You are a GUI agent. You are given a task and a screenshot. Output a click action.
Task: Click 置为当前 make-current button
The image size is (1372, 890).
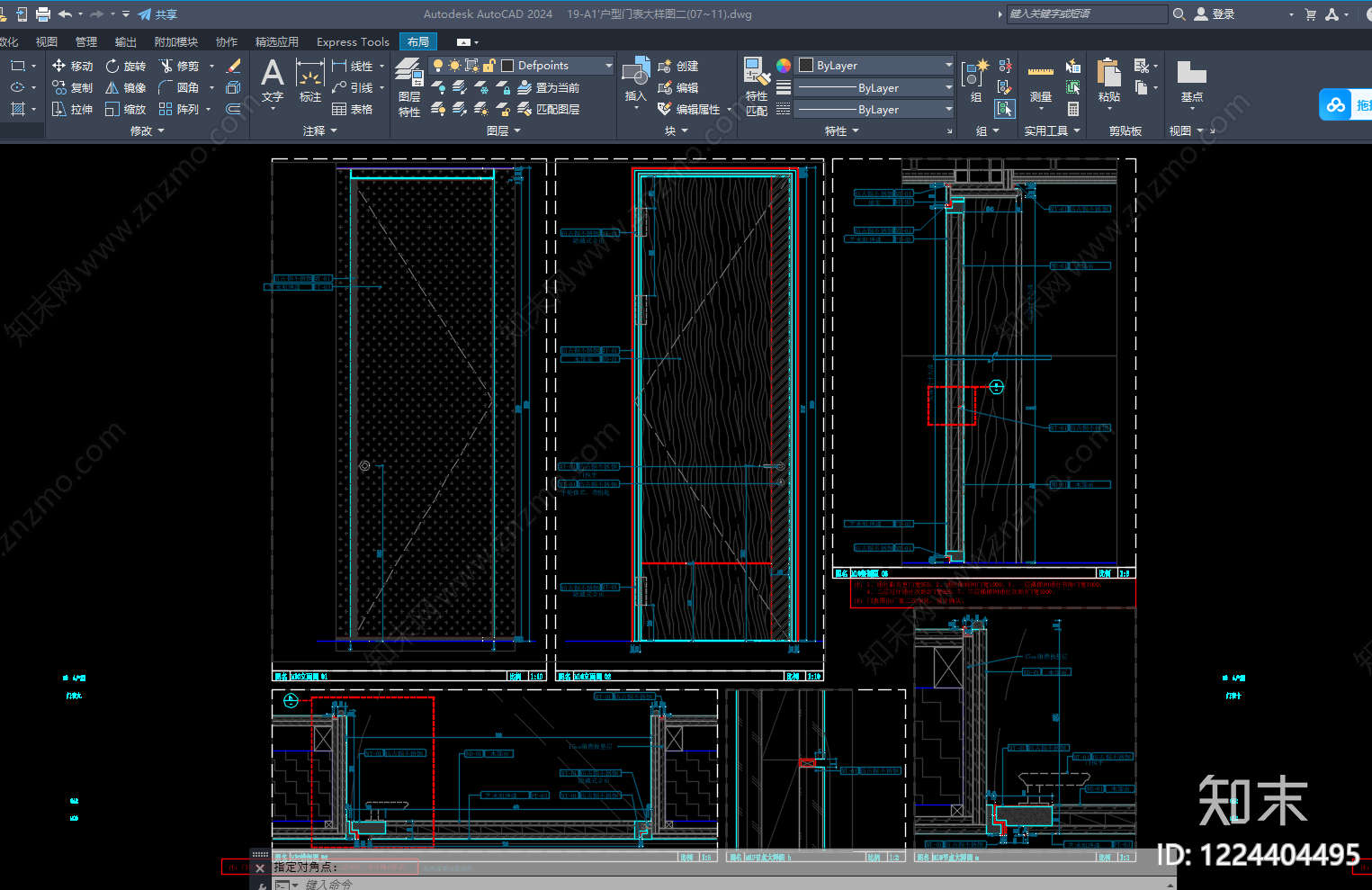click(x=549, y=87)
